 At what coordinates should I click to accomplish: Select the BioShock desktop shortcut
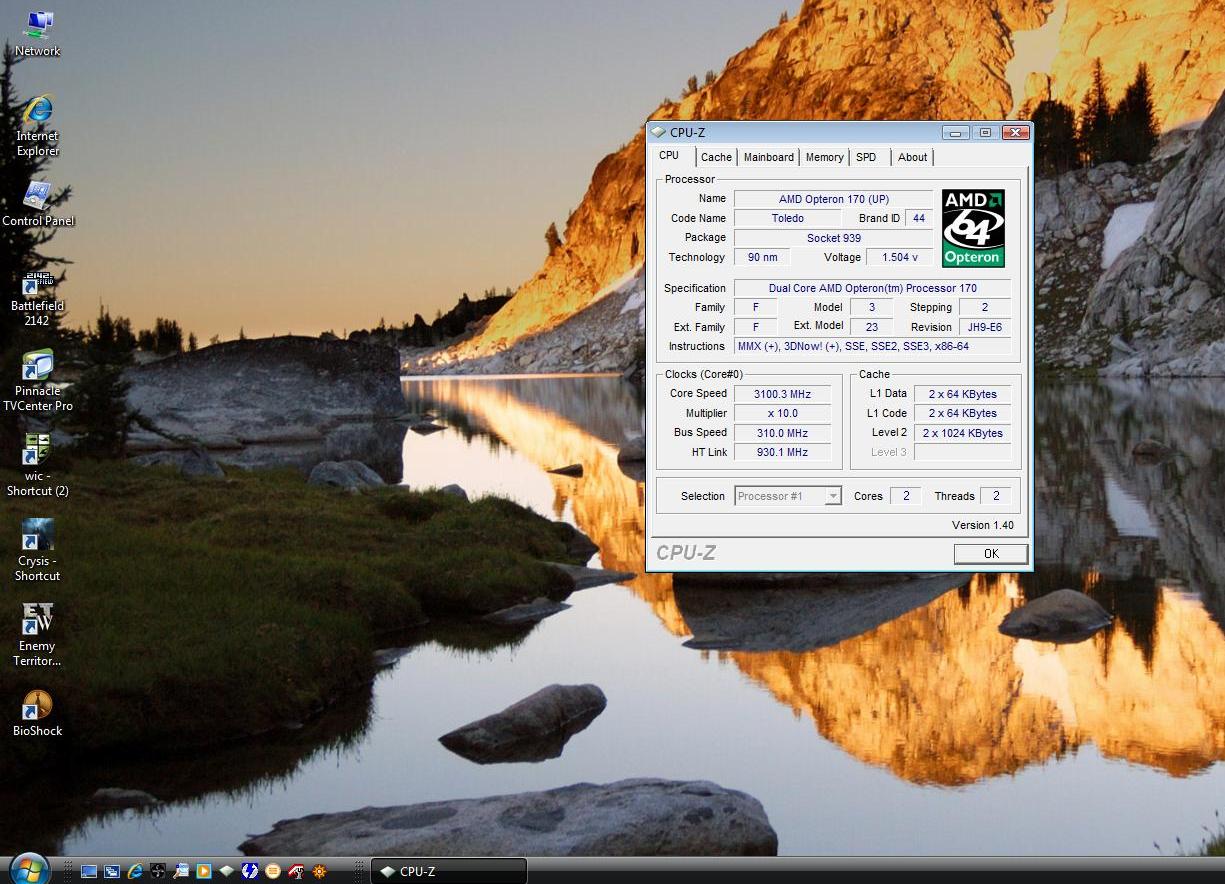37,713
